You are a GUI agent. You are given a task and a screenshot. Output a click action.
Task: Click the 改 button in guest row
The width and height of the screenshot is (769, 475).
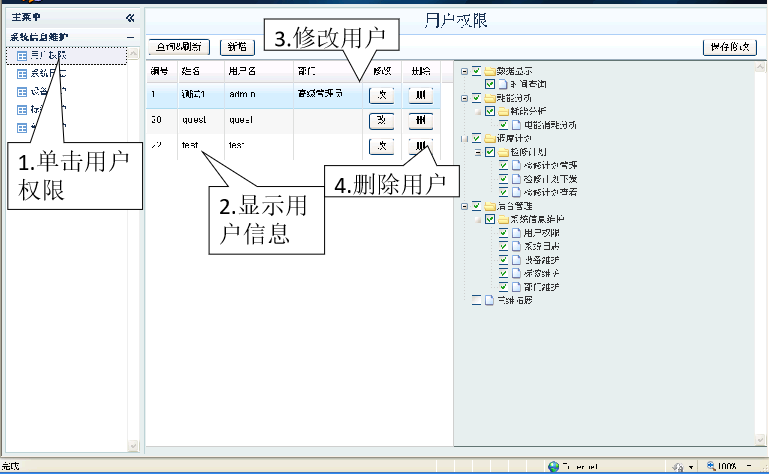point(382,121)
